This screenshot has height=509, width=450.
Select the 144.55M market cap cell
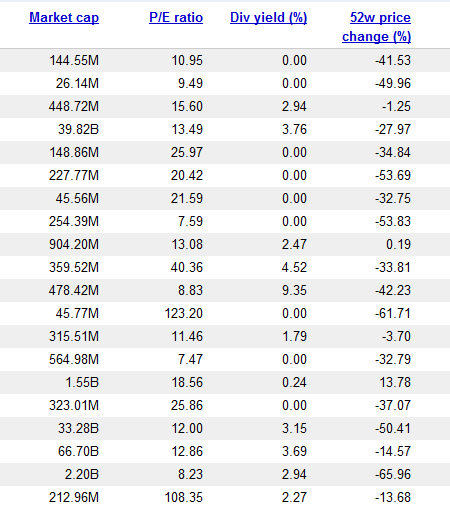pos(74,60)
